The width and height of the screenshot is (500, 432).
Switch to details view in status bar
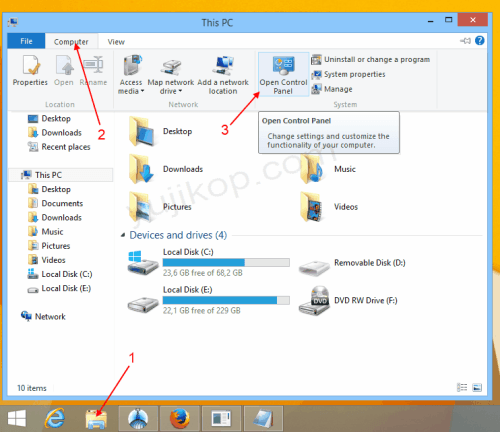click(462, 388)
